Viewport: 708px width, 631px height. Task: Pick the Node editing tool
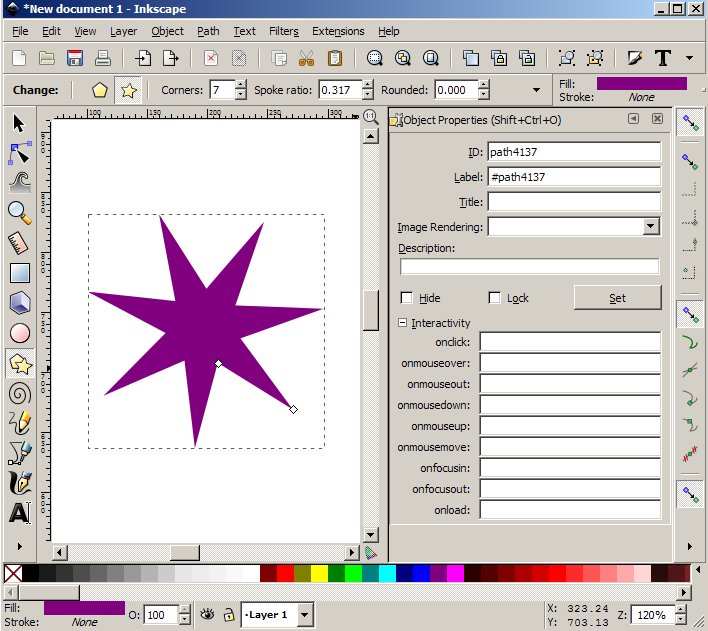coord(19,152)
